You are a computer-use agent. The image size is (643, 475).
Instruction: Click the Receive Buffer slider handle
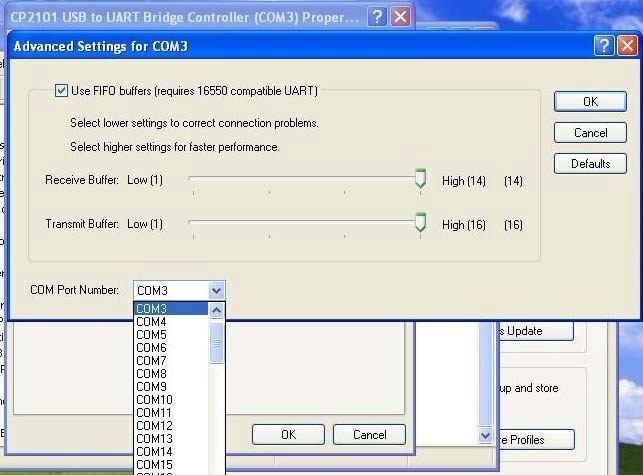tap(421, 180)
